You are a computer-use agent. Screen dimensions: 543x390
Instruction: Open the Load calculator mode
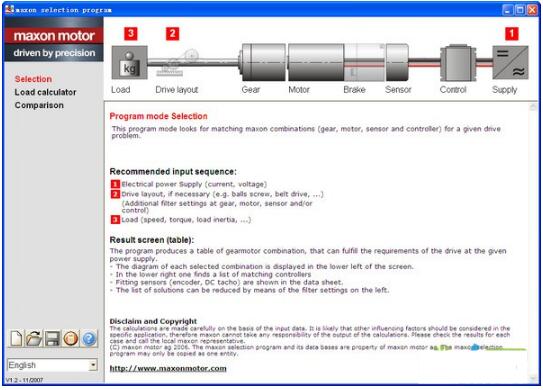pos(45,92)
